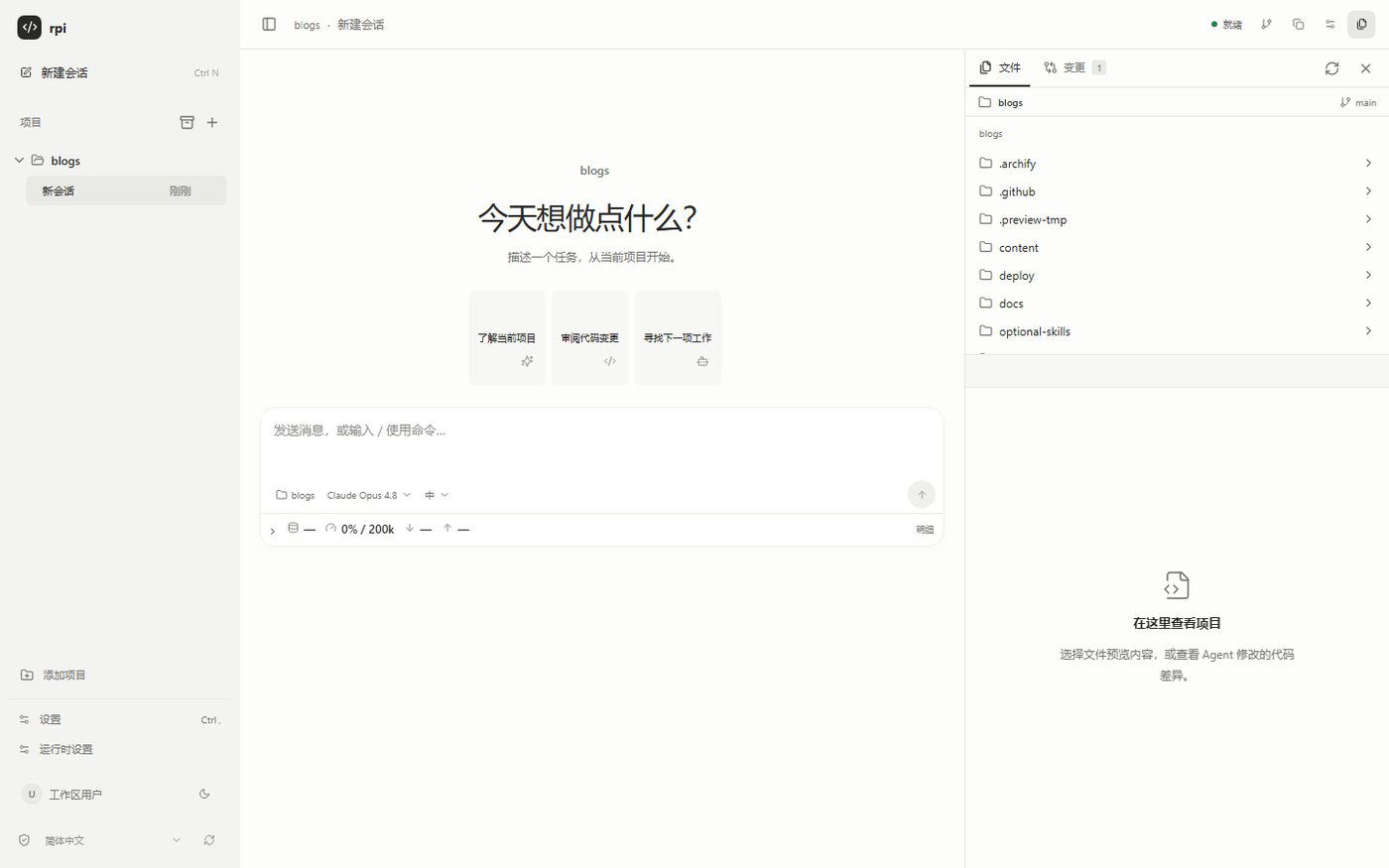This screenshot has height=868, width=1389.
Task: Click the rpi app logo icon
Action: click(30, 28)
